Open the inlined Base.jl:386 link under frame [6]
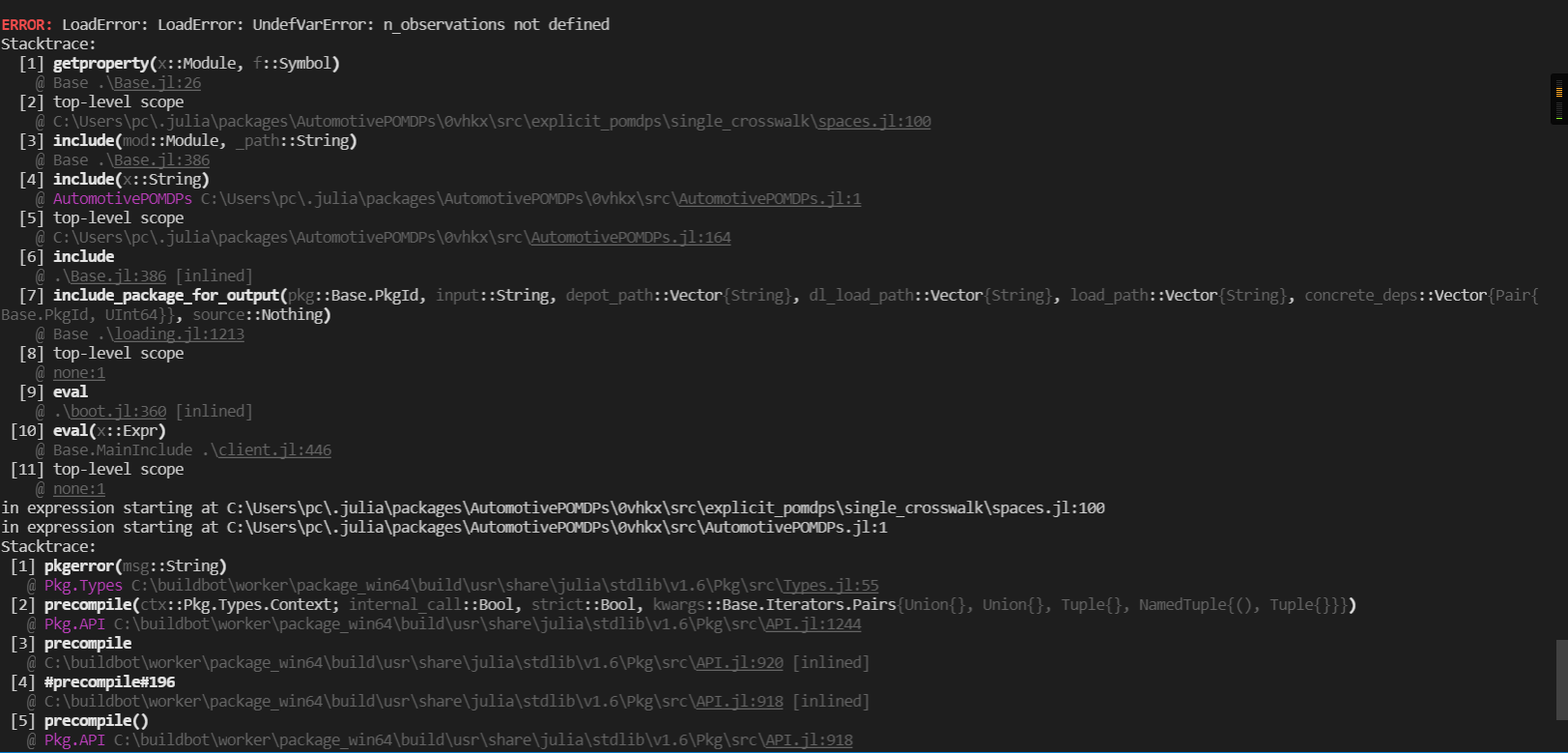1568x753 pixels. (118, 276)
